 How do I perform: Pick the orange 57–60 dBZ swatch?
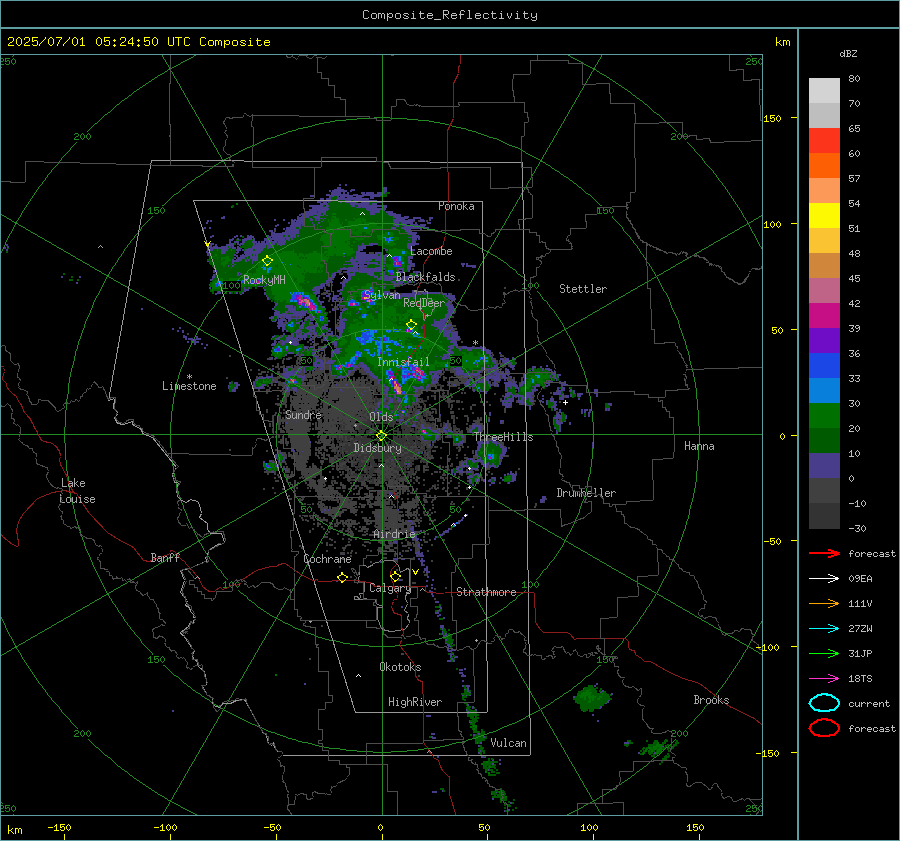(x=824, y=166)
